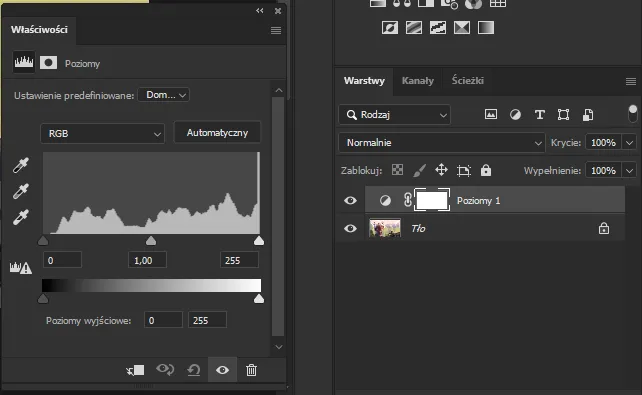Add a Threshold adjustment
This screenshot has width=642, height=395.
pos(438,28)
